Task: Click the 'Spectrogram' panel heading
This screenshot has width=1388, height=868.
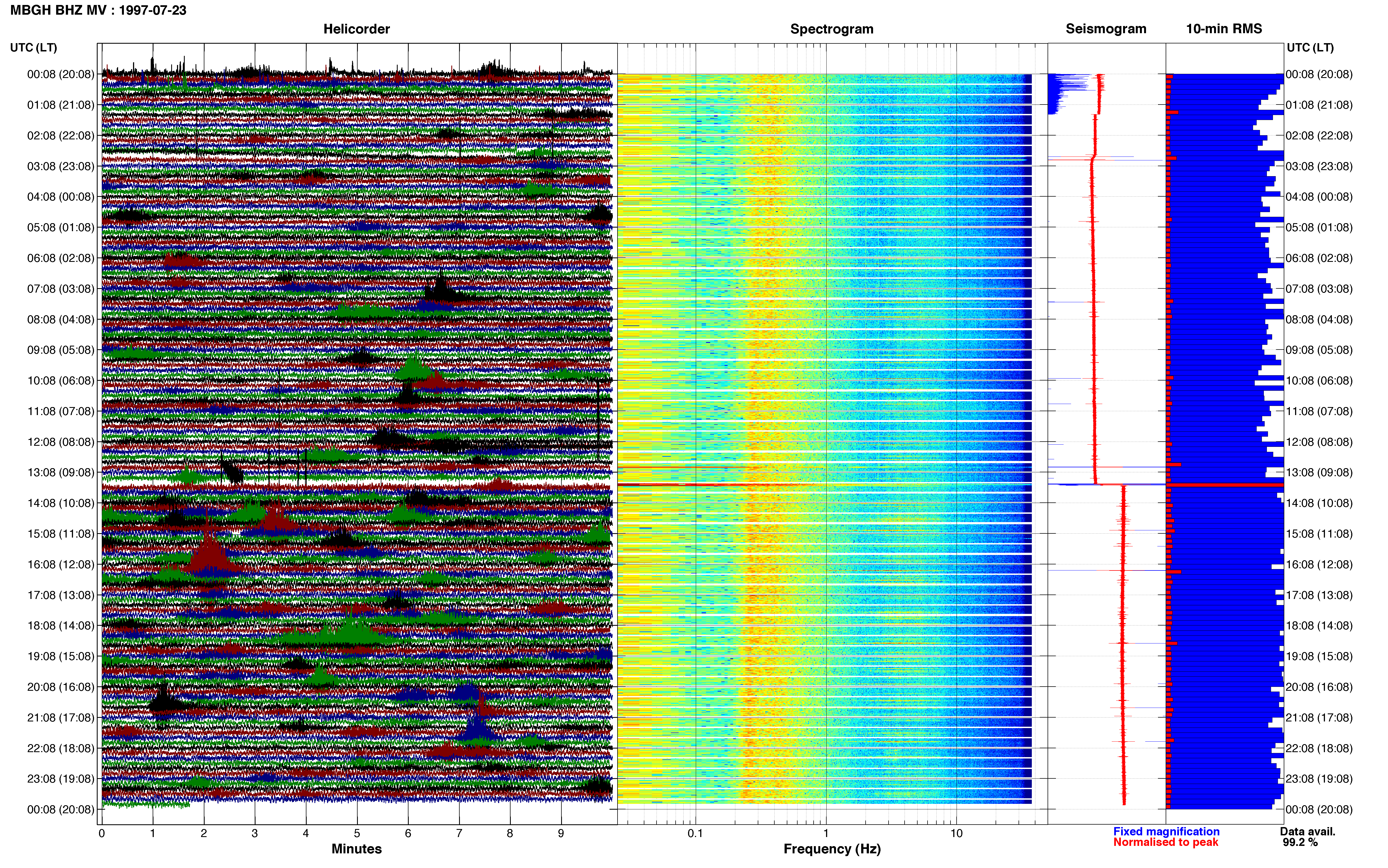Action: [x=832, y=29]
